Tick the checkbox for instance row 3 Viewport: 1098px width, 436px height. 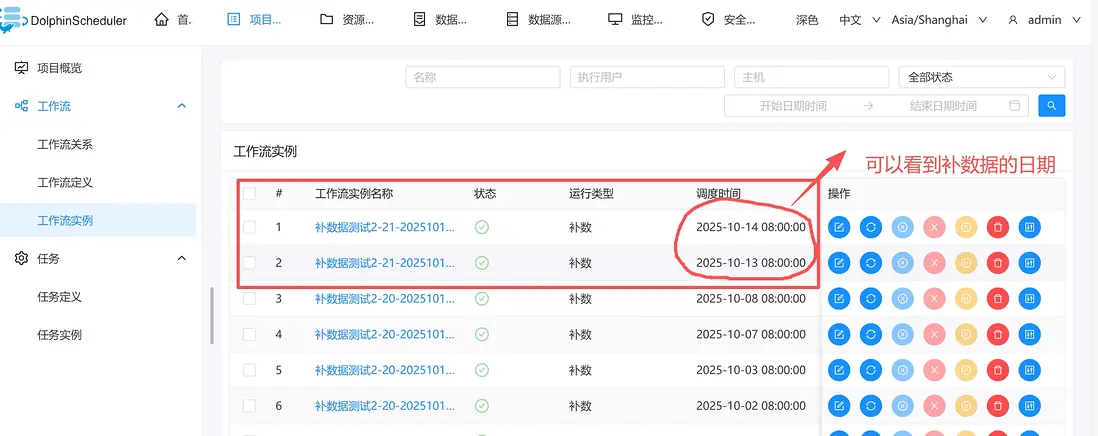tap(249, 299)
